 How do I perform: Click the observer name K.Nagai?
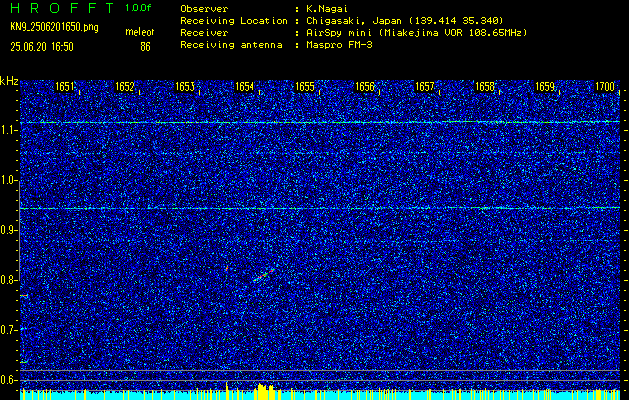tap(328, 9)
